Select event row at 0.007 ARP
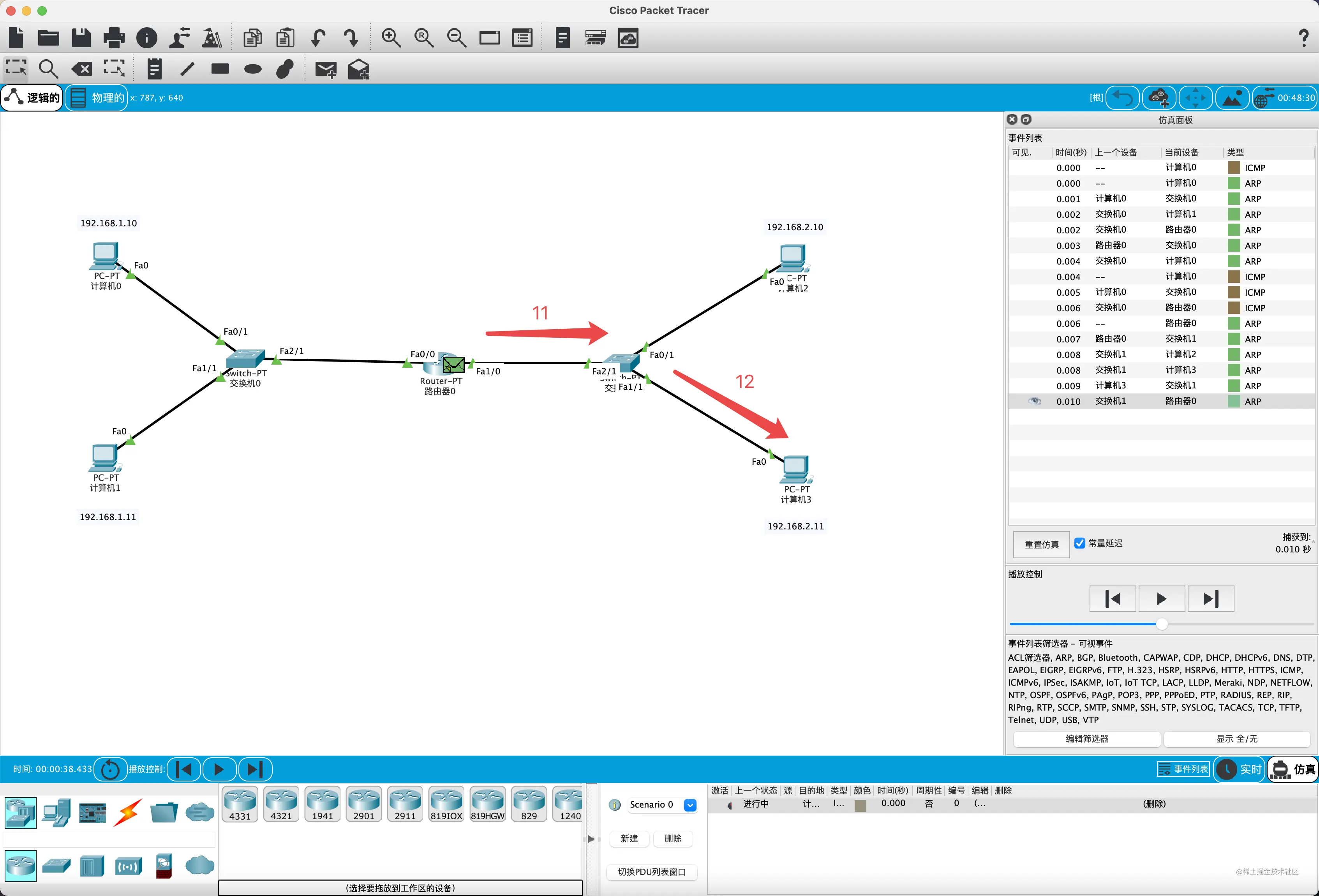 click(1161, 339)
